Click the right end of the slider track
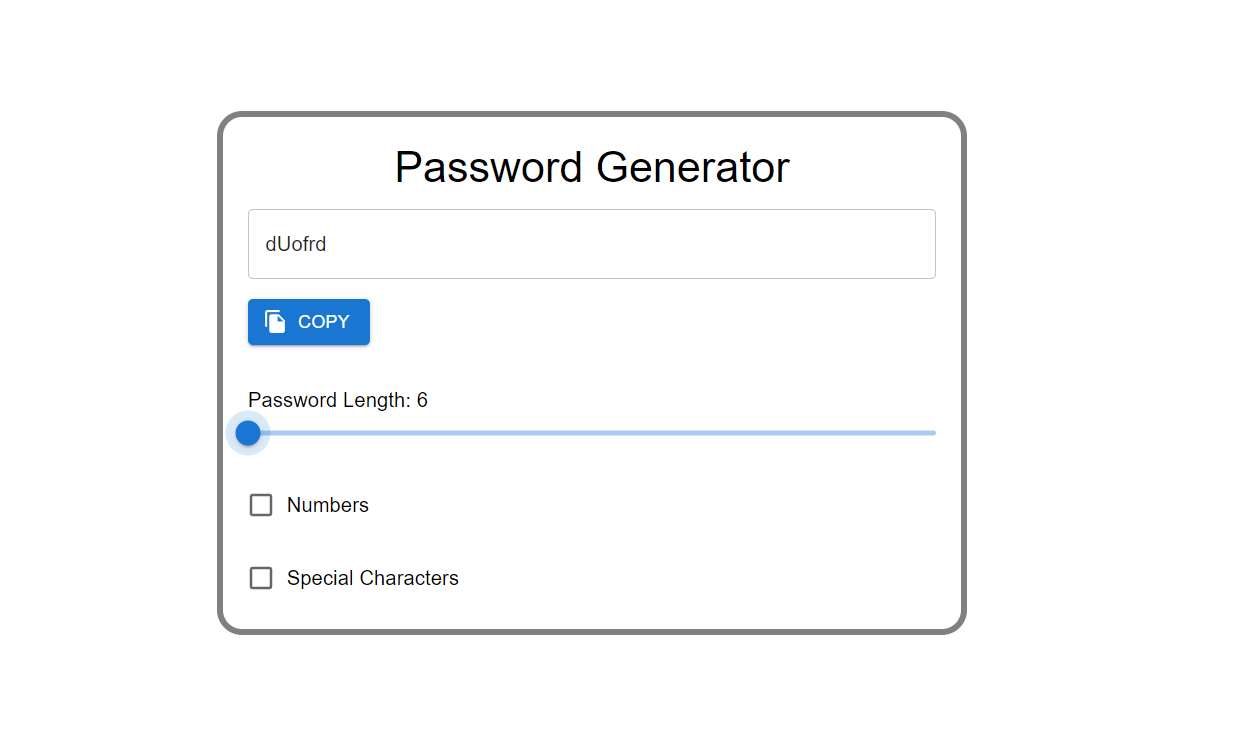Viewport: 1240px width, 742px height. pos(930,433)
